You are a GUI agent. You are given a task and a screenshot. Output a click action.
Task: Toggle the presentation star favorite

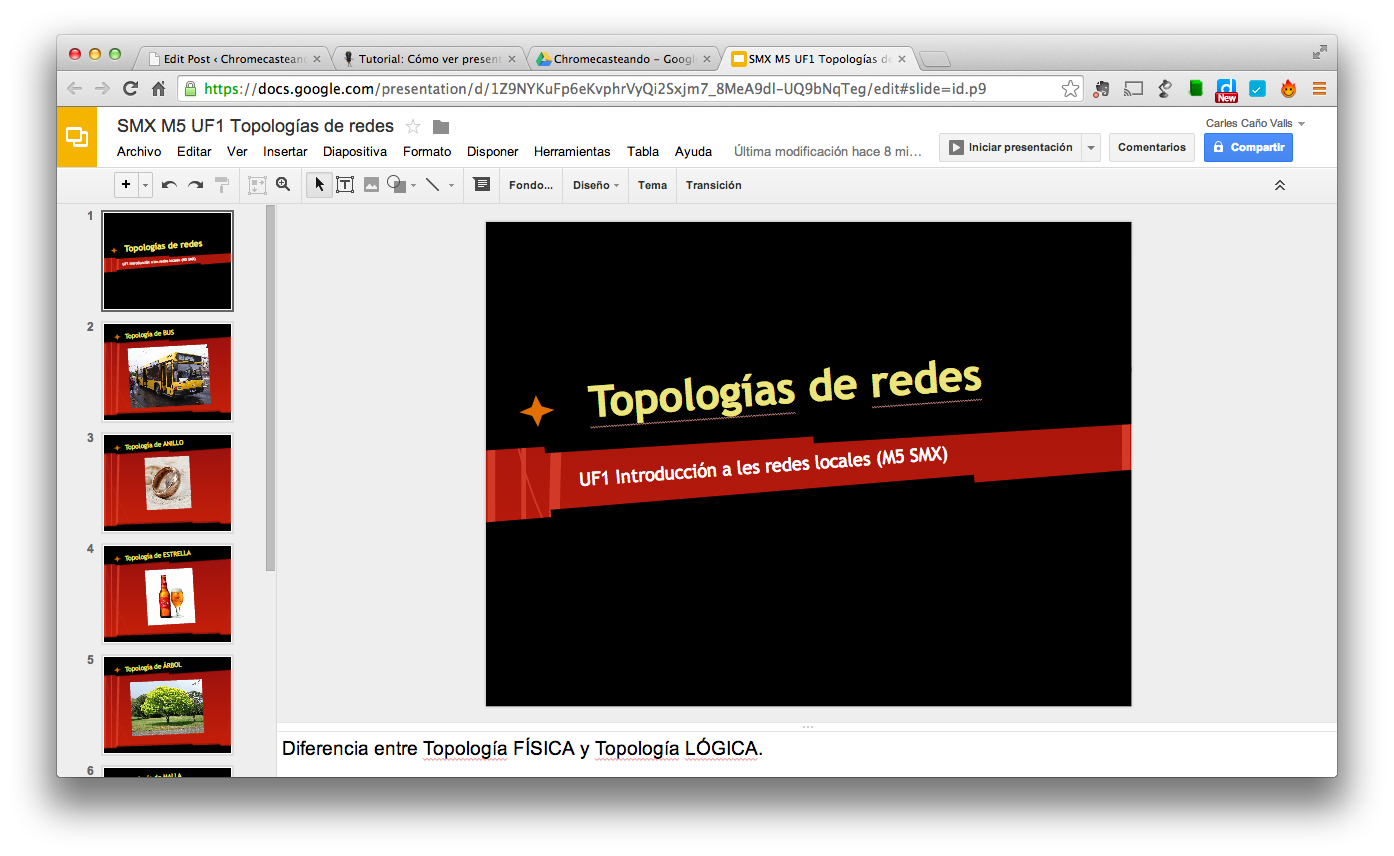coord(412,126)
